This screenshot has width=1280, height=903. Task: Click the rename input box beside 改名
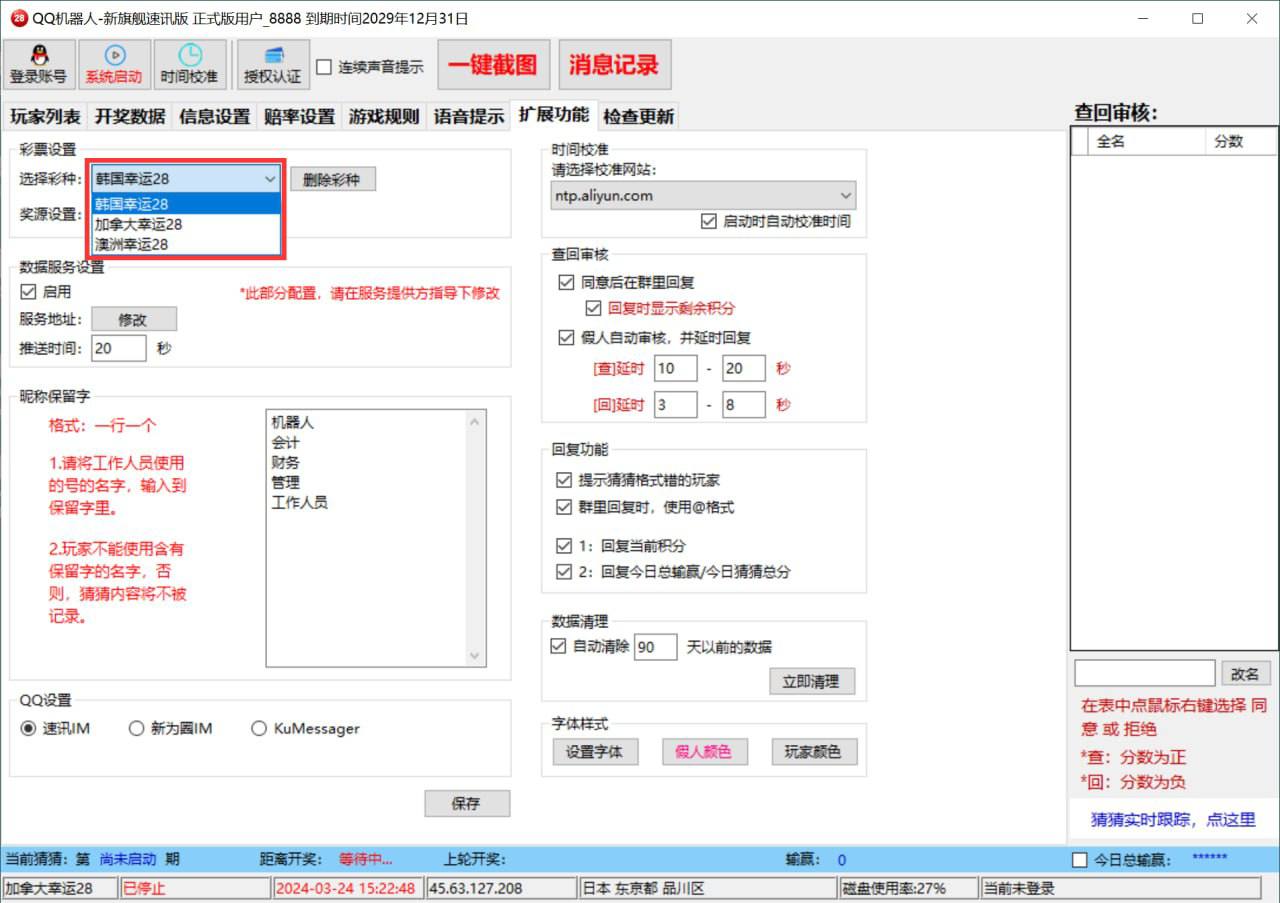point(1145,673)
